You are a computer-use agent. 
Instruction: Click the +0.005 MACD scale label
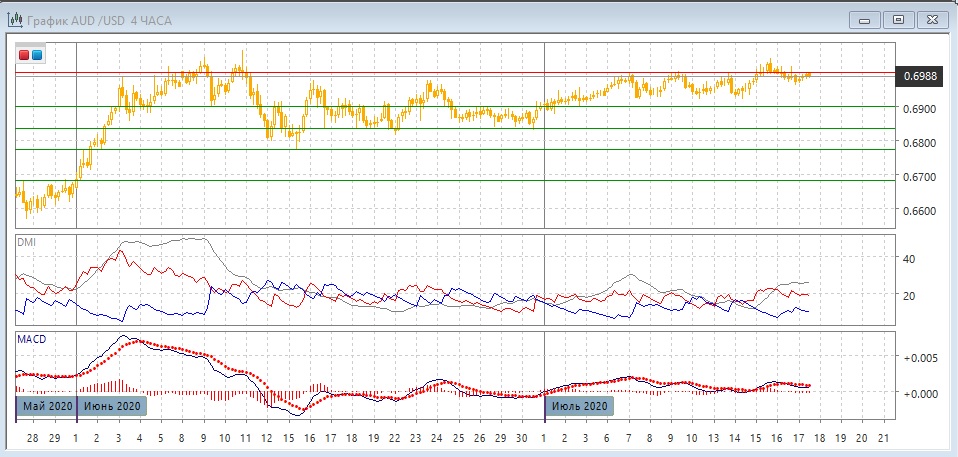[919, 358]
